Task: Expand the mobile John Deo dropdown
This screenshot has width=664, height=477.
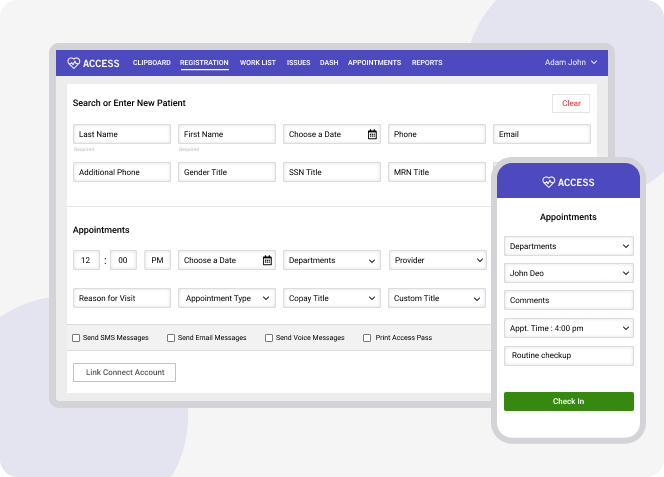Action: coord(569,273)
